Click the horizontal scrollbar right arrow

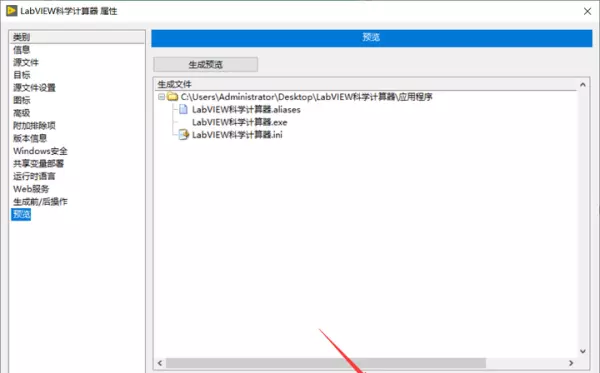[x=571, y=363]
